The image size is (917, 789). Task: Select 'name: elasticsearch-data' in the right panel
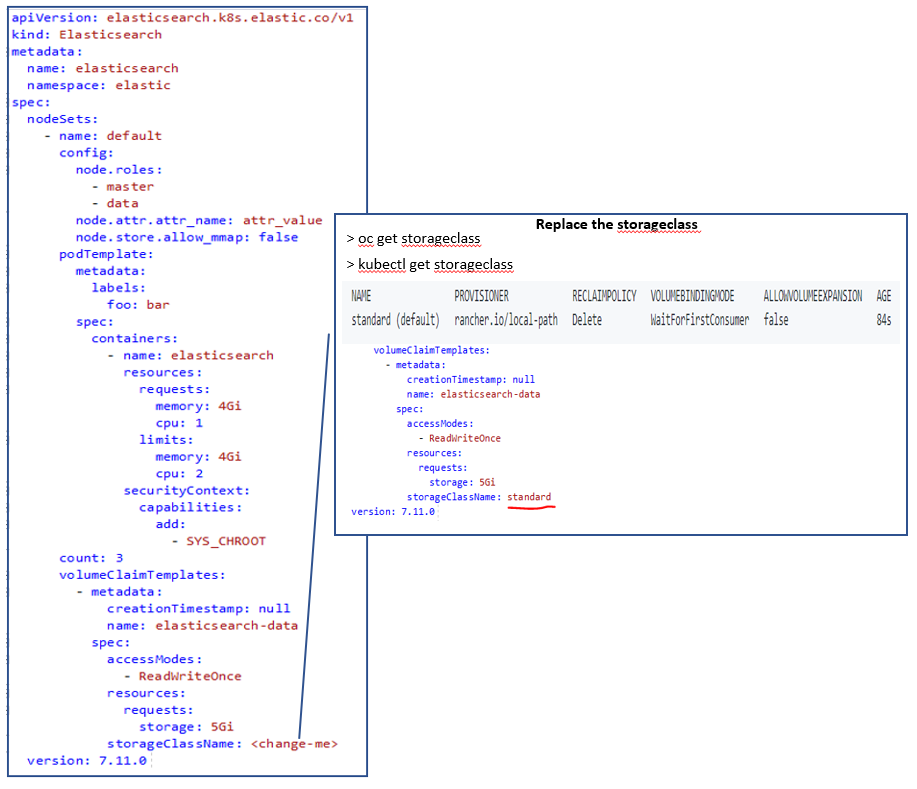tap(473, 394)
